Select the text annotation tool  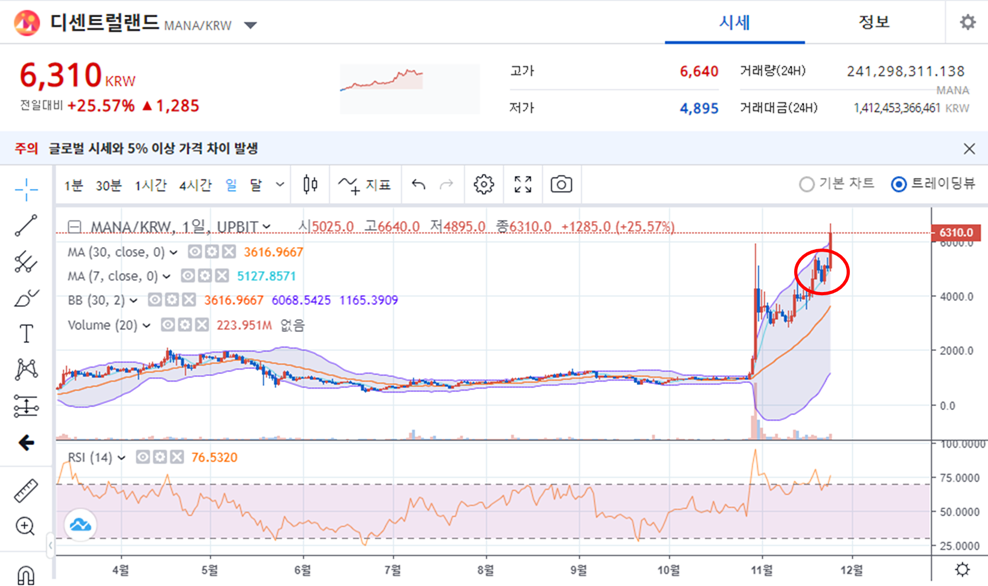26,333
